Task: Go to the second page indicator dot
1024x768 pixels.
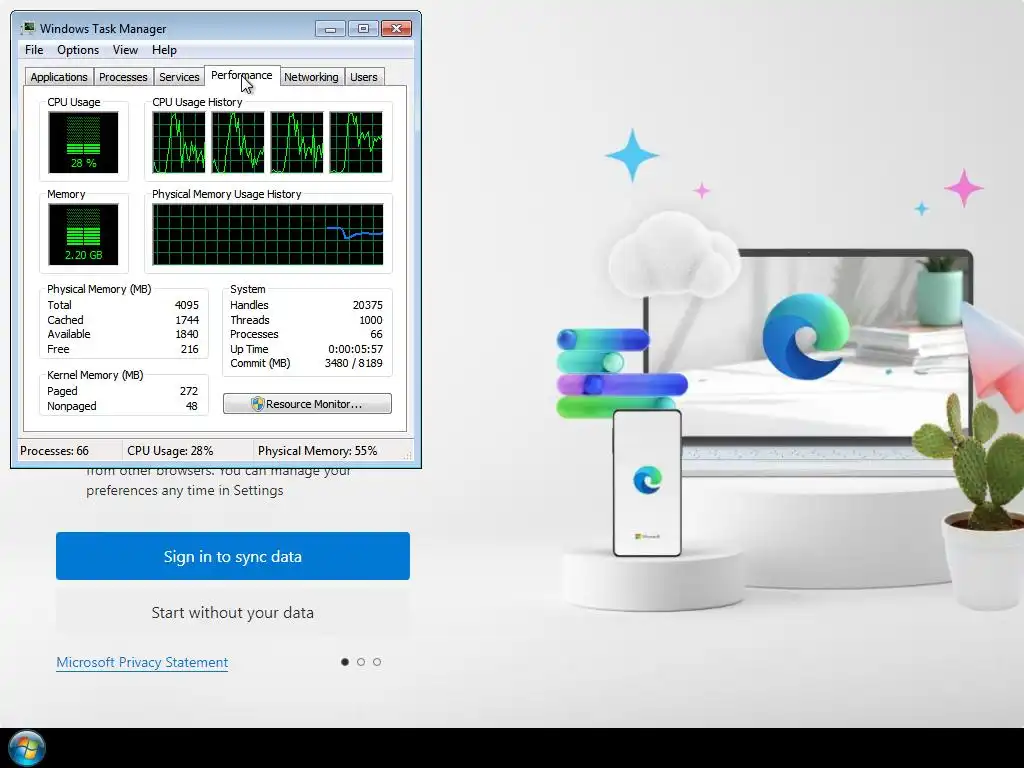Action: pos(360,662)
